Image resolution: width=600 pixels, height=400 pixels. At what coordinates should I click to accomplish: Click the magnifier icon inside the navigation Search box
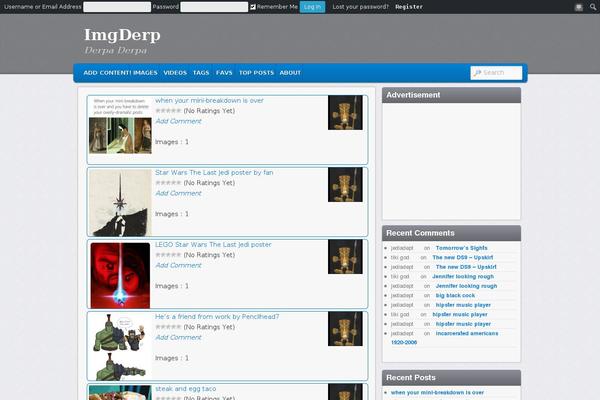click(x=477, y=73)
